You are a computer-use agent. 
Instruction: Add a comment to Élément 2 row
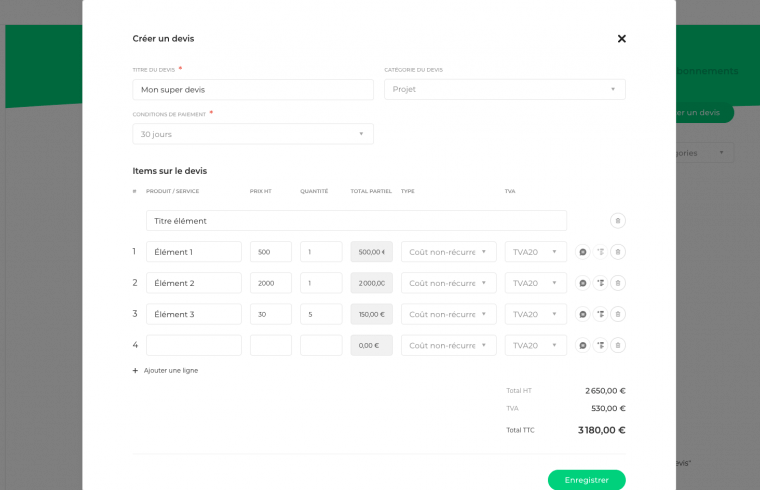(583, 283)
